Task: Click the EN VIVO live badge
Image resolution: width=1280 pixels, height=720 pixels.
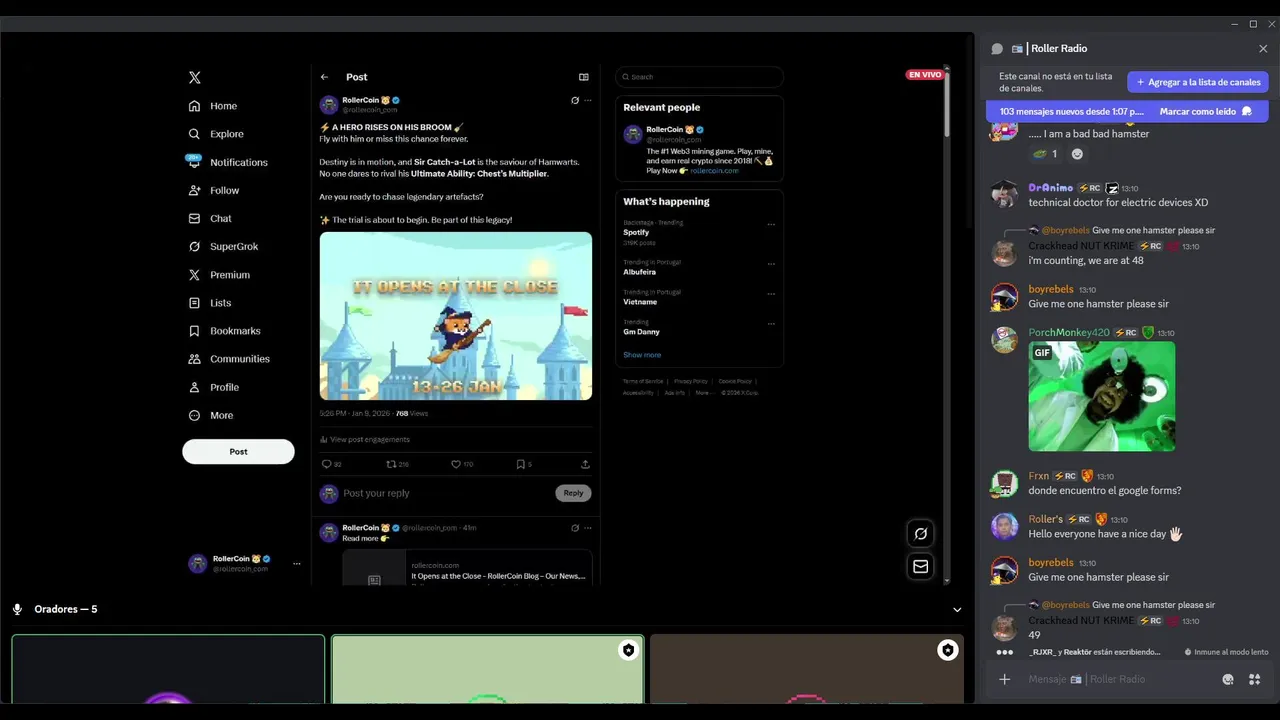Action: (925, 75)
